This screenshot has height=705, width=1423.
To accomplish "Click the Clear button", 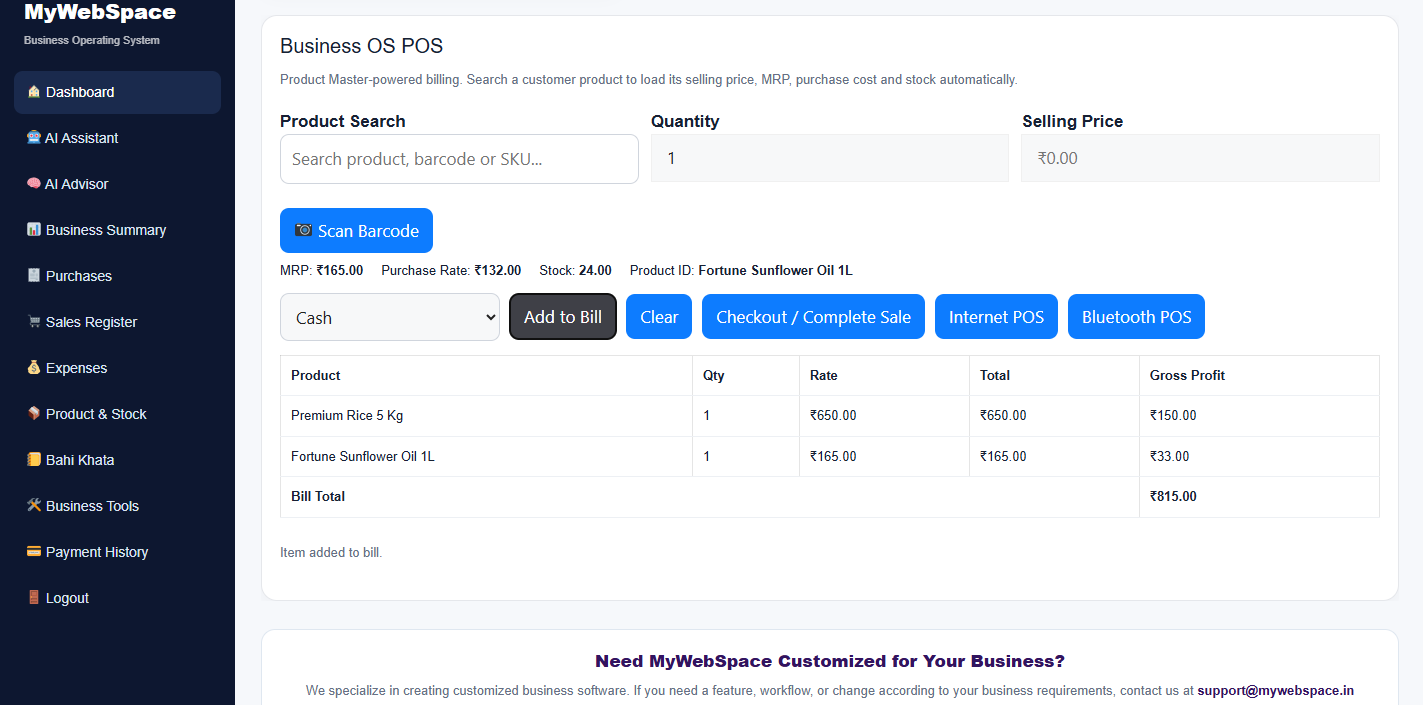I will (659, 317).
